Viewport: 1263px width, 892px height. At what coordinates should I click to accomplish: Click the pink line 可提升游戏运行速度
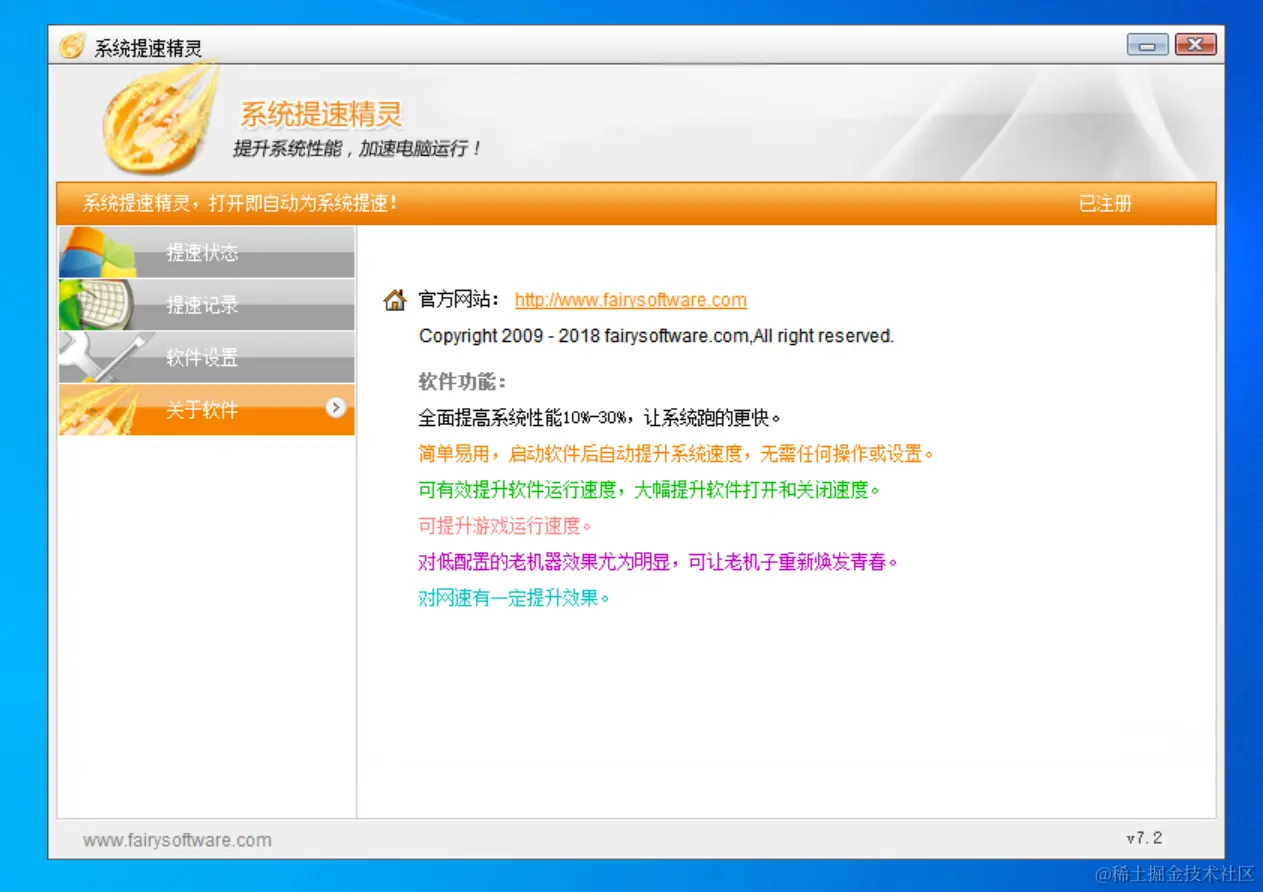505,526
